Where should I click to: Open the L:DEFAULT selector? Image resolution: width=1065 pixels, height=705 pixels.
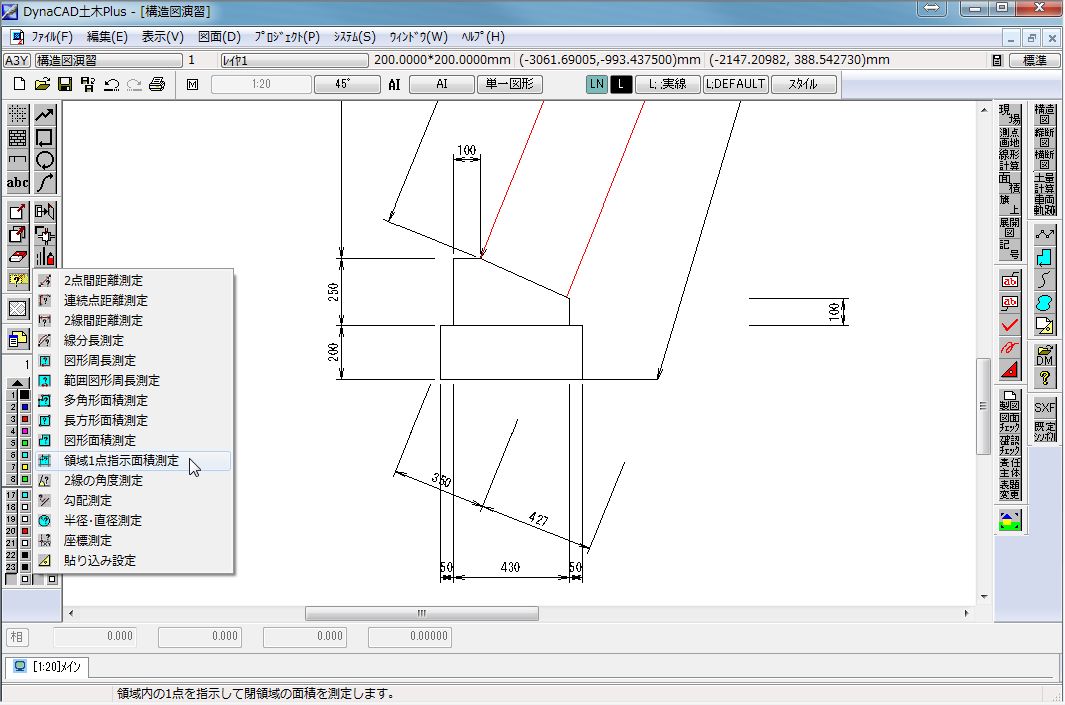pos(736,84)
